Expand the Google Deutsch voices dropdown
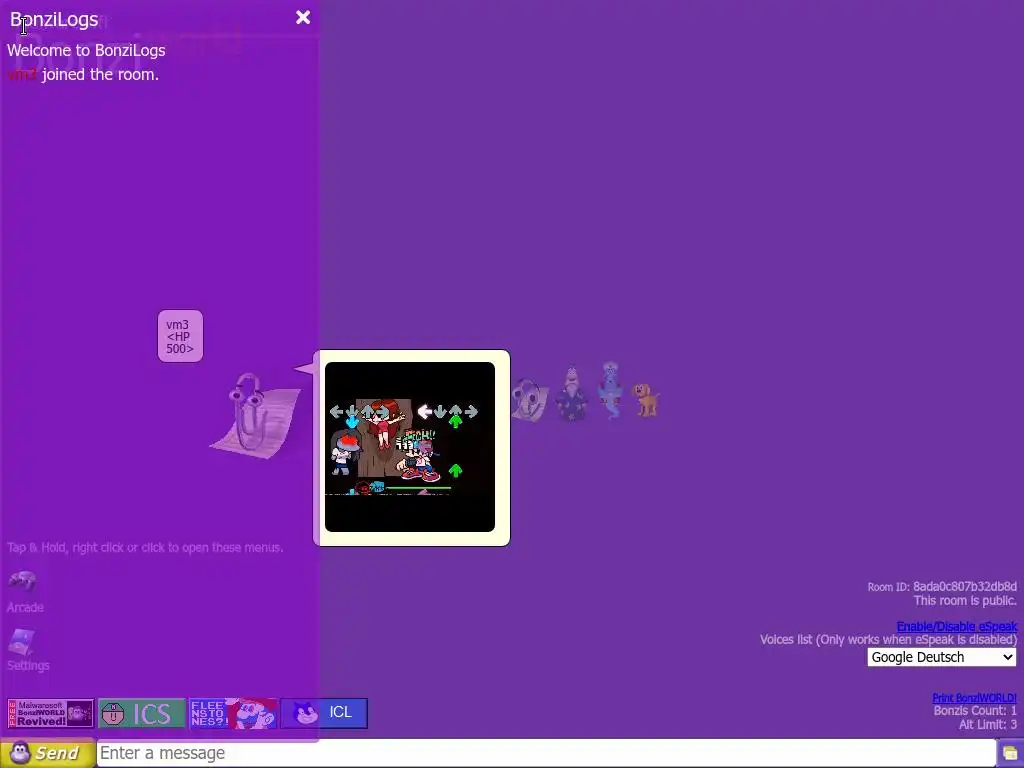Viewport: 1024px width, 768px height. (x=942, y=657)
